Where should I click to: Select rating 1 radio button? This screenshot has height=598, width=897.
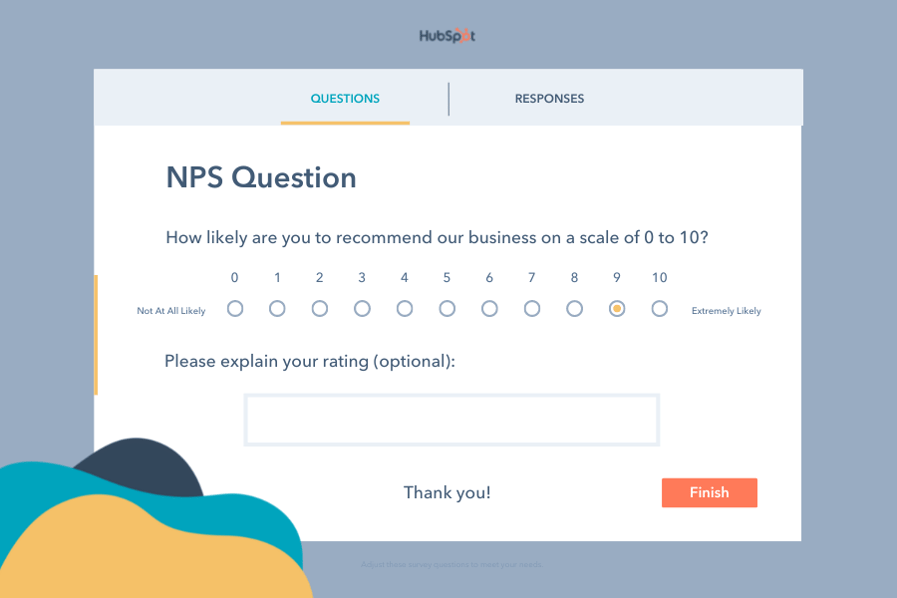(x=277, y=309)
